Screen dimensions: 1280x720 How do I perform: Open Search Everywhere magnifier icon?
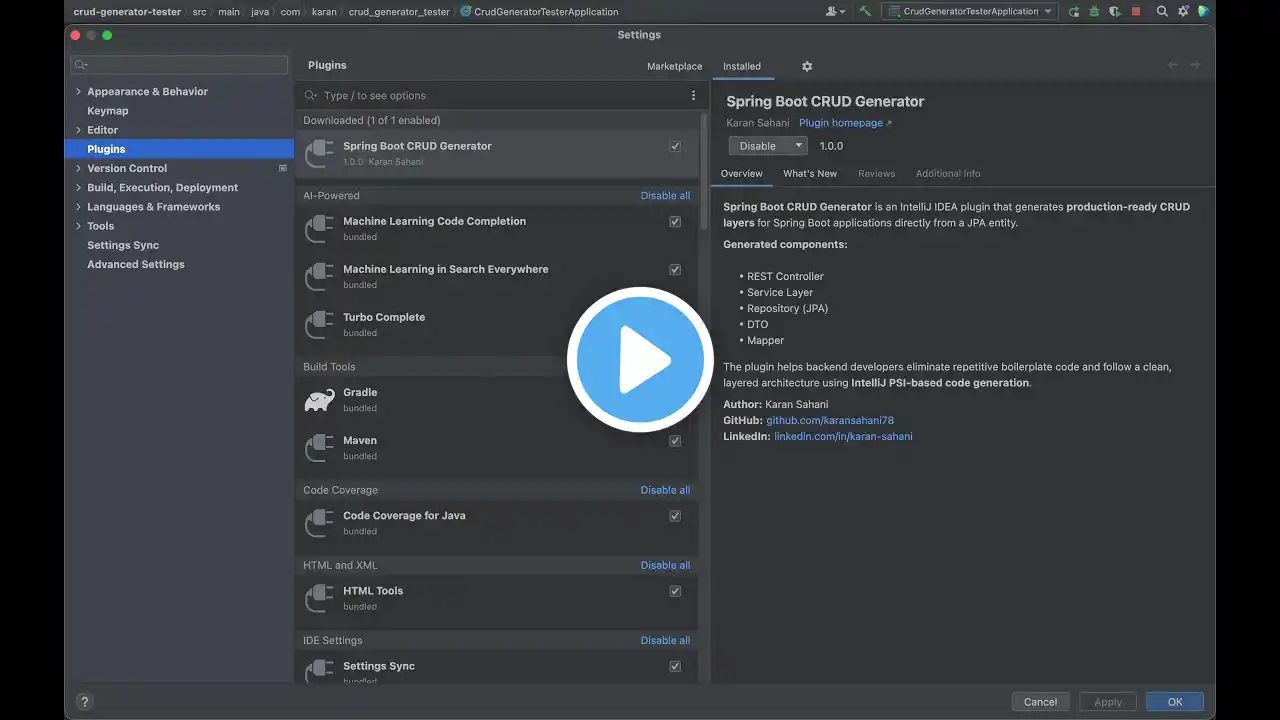coord(1162,11)
